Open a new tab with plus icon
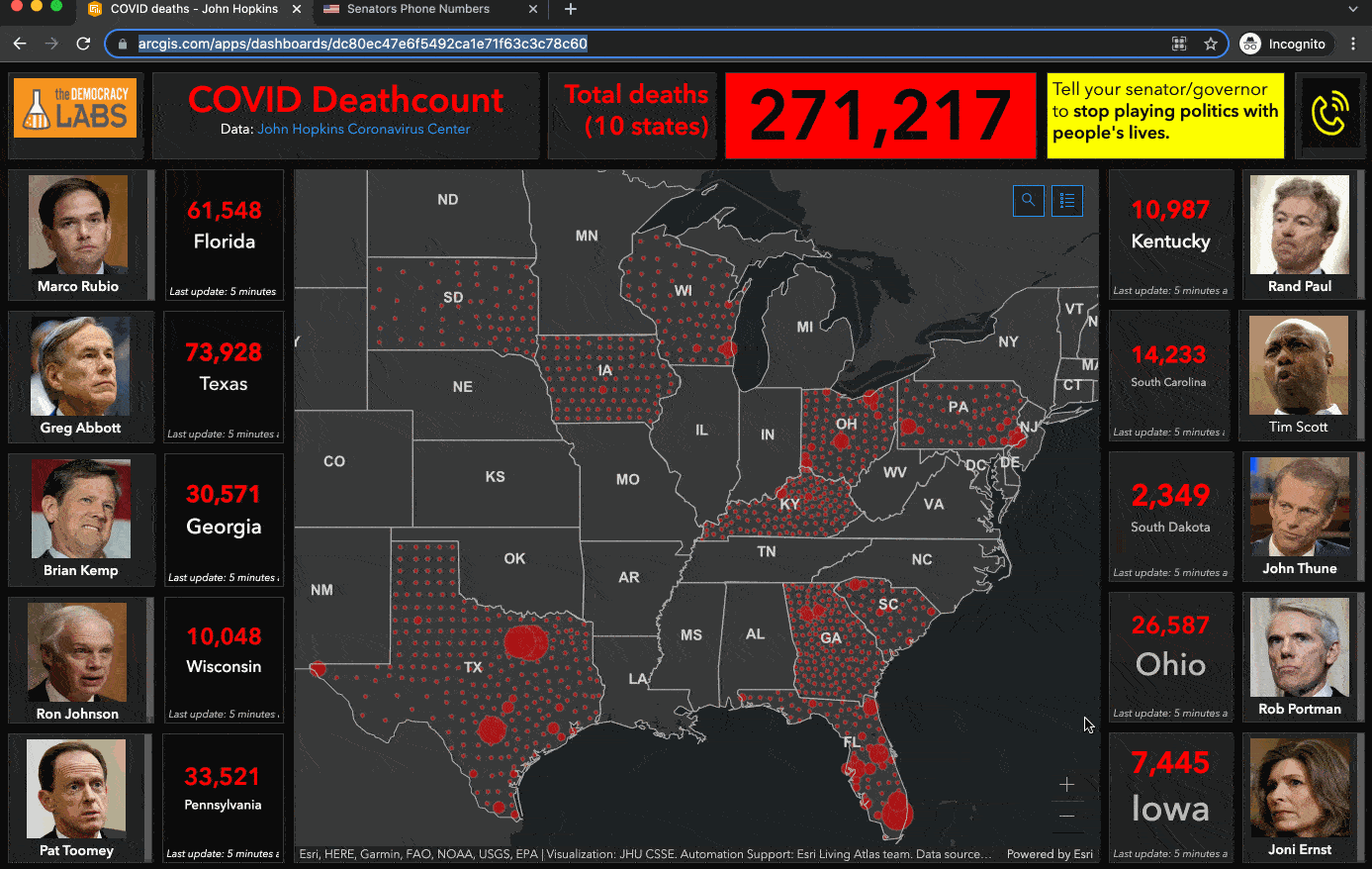The image size is (1372, 869). click(570, 9)
